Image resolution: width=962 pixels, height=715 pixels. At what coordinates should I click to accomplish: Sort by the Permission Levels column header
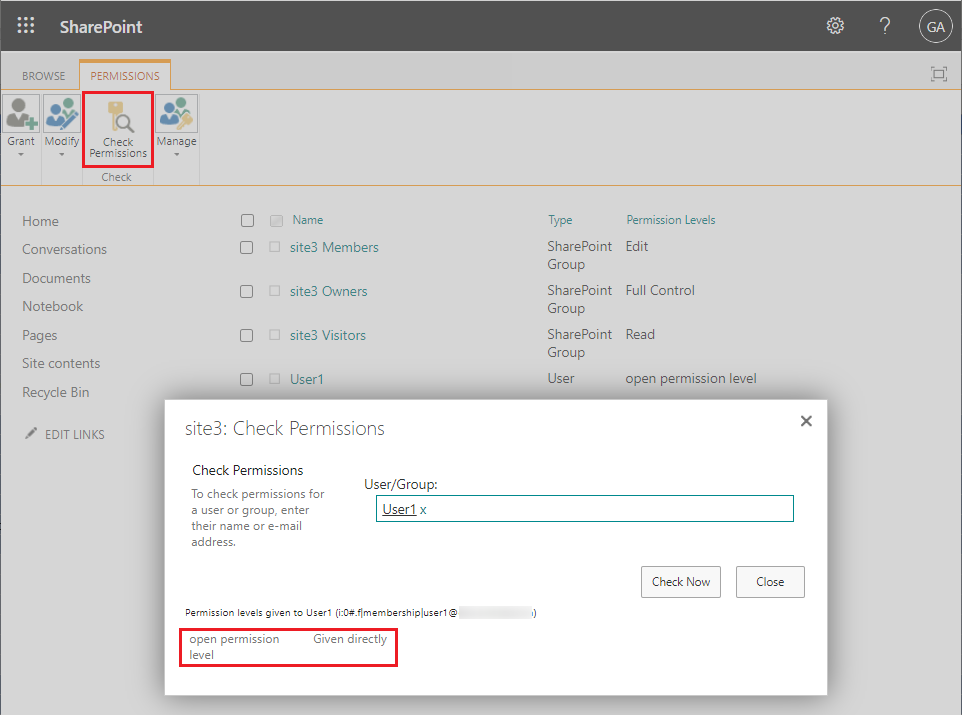(671, 220)
